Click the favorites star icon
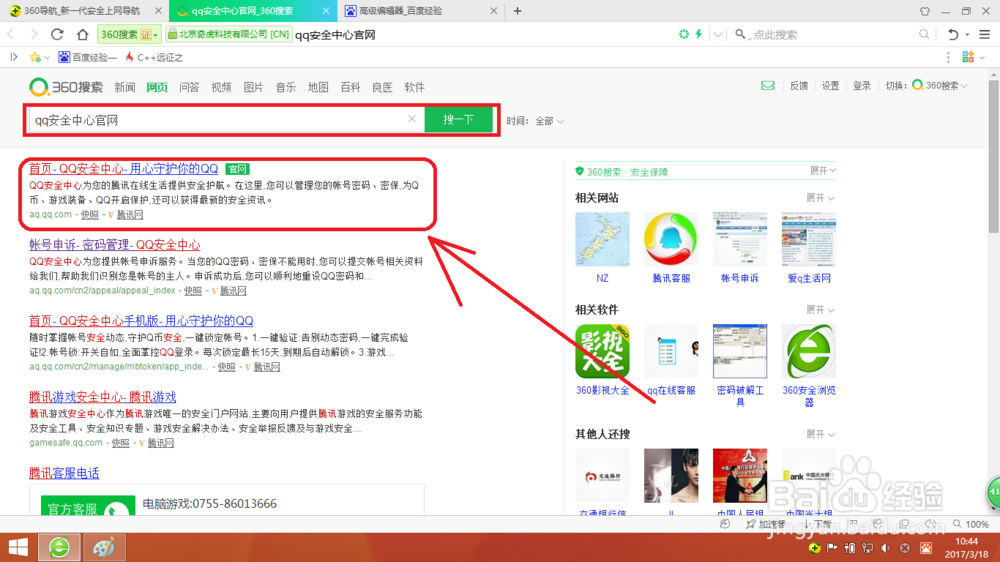The height and width of the screenshot is (562, 1000). (35, 57)
